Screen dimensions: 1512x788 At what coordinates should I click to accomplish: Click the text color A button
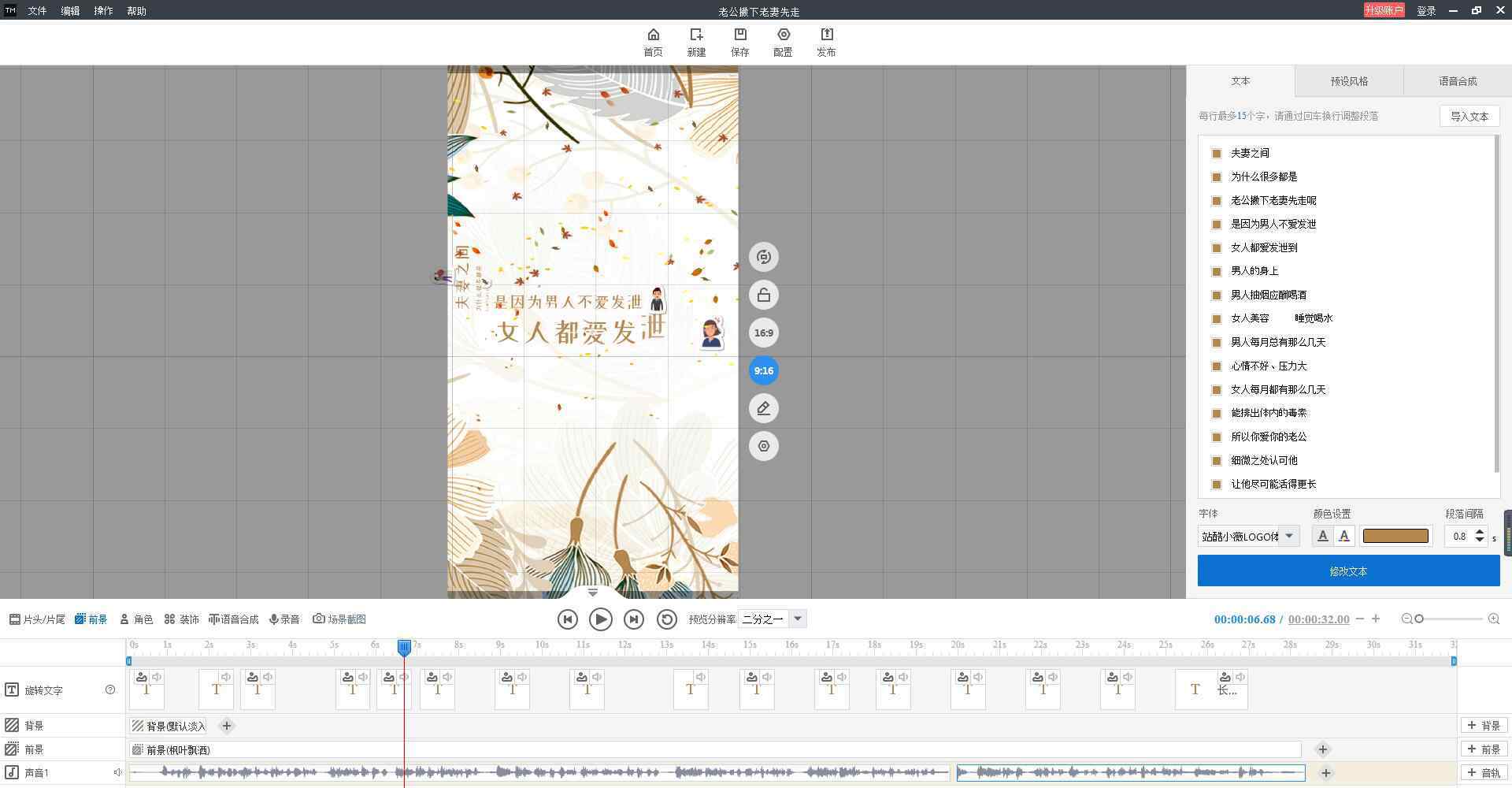coord(1323,536)
